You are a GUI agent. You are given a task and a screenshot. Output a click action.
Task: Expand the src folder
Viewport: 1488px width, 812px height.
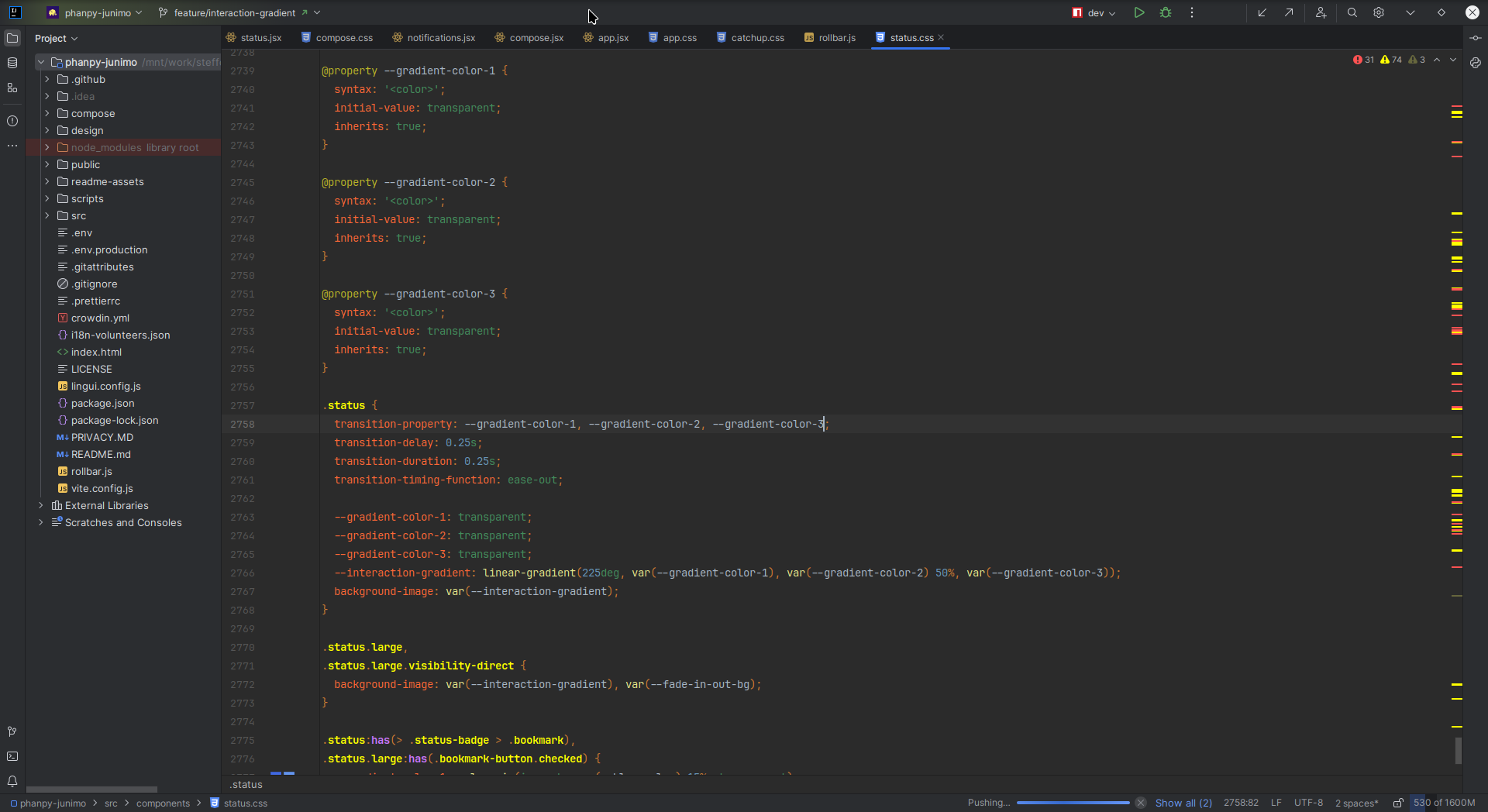point(47,215)
